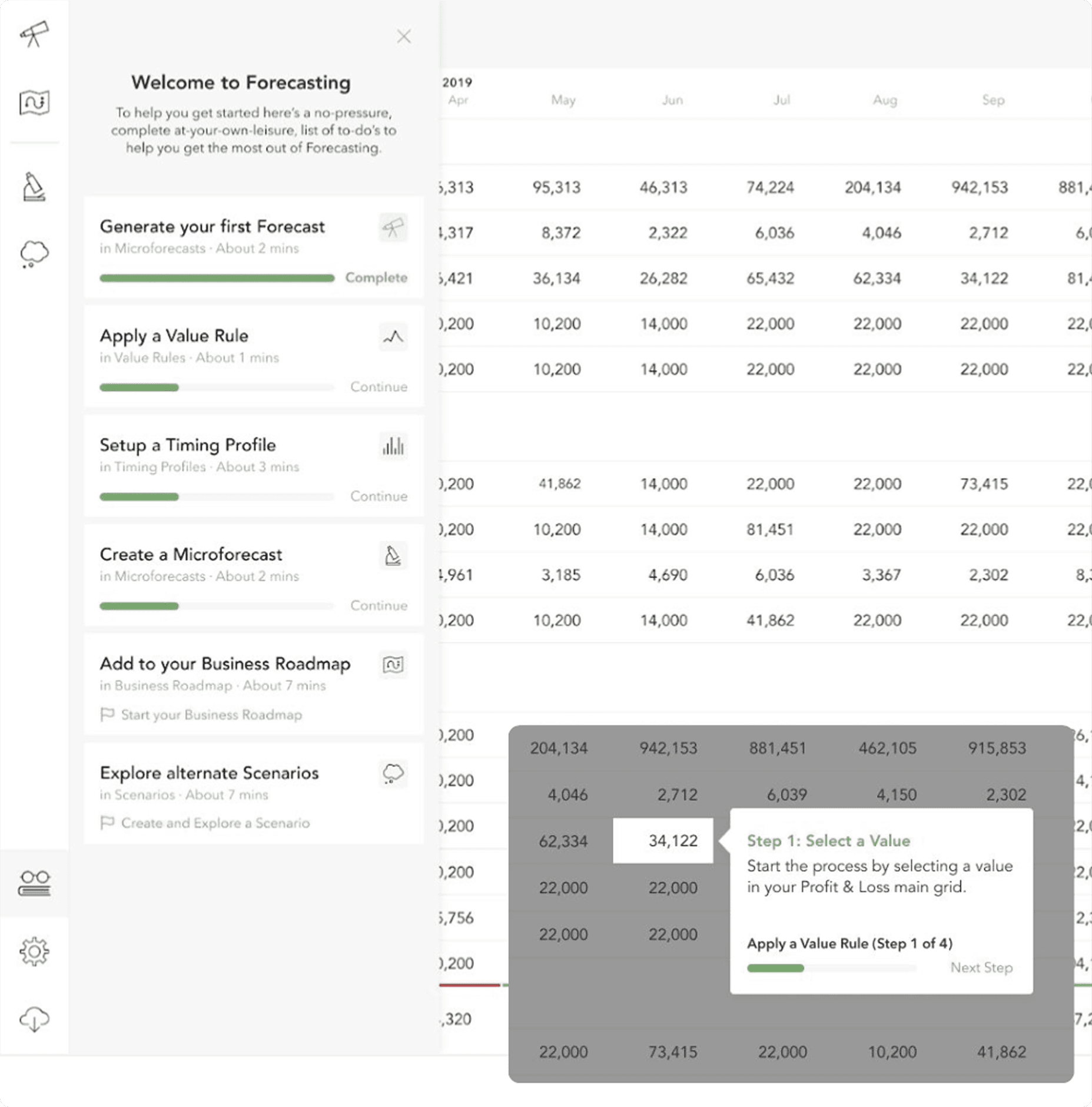The height and width of the screenshot is (1107, 1092).
Task: Open the microscope Microforecasts icon in sidebar
Action: [x=34, y=187]
